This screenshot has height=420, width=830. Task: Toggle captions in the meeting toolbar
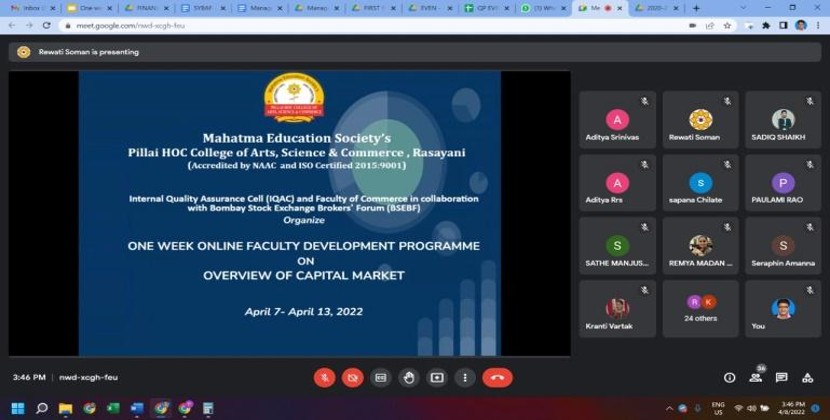380,377
